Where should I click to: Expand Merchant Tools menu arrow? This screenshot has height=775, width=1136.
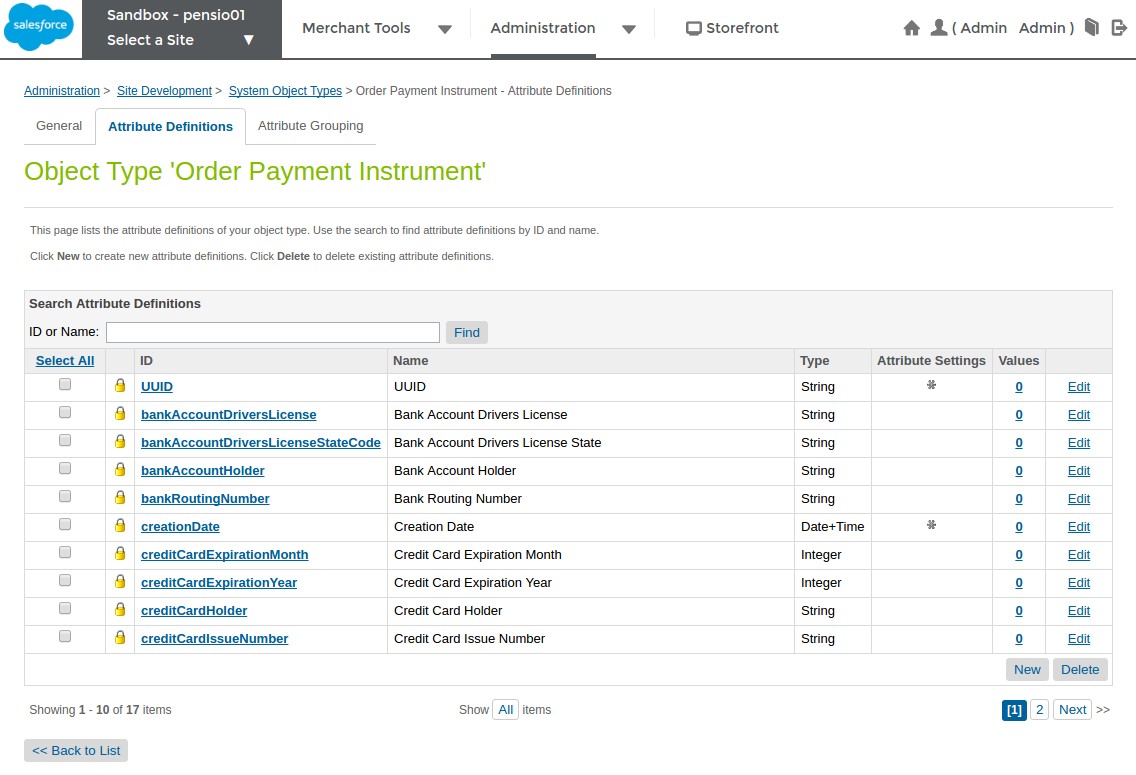point(445,30)
